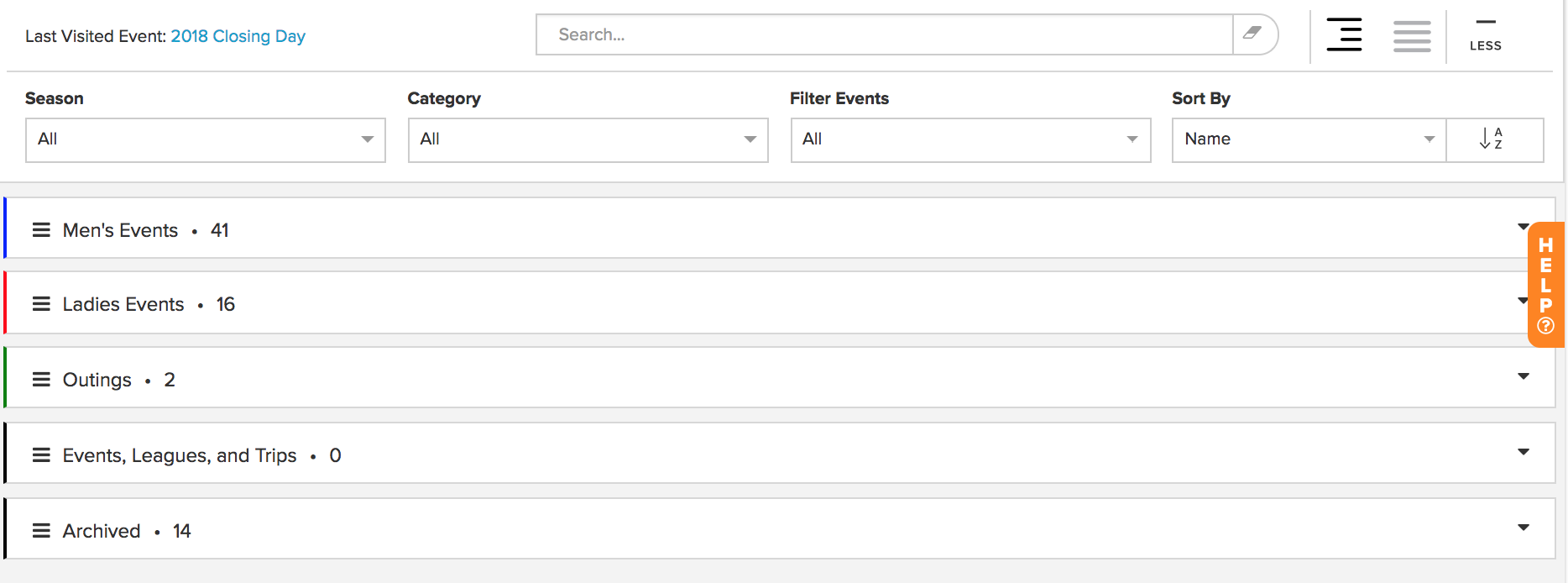The image size is (1568, 583).
Task: Click into the Search field
Action: tap(885, 34)
